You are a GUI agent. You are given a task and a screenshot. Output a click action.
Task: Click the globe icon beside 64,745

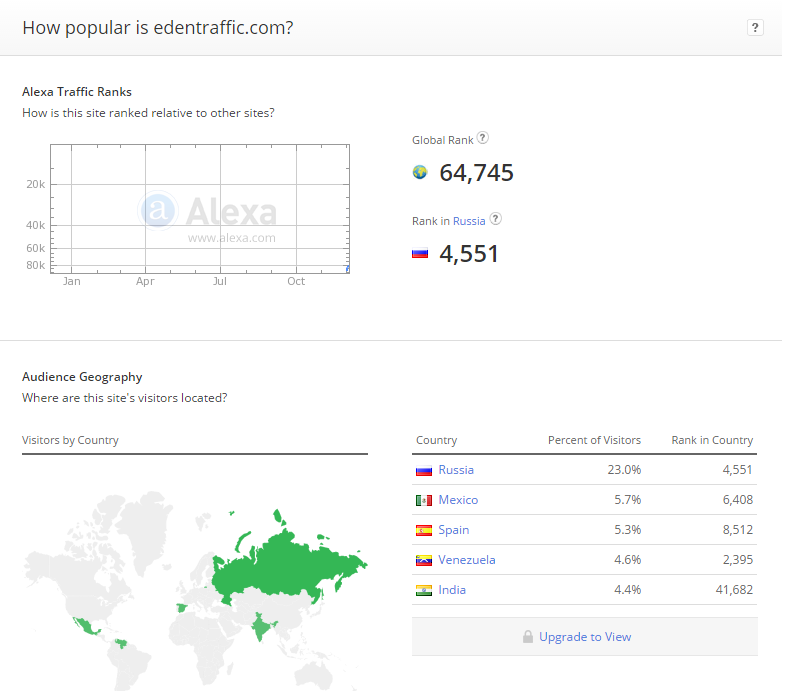tap(420, 173)
